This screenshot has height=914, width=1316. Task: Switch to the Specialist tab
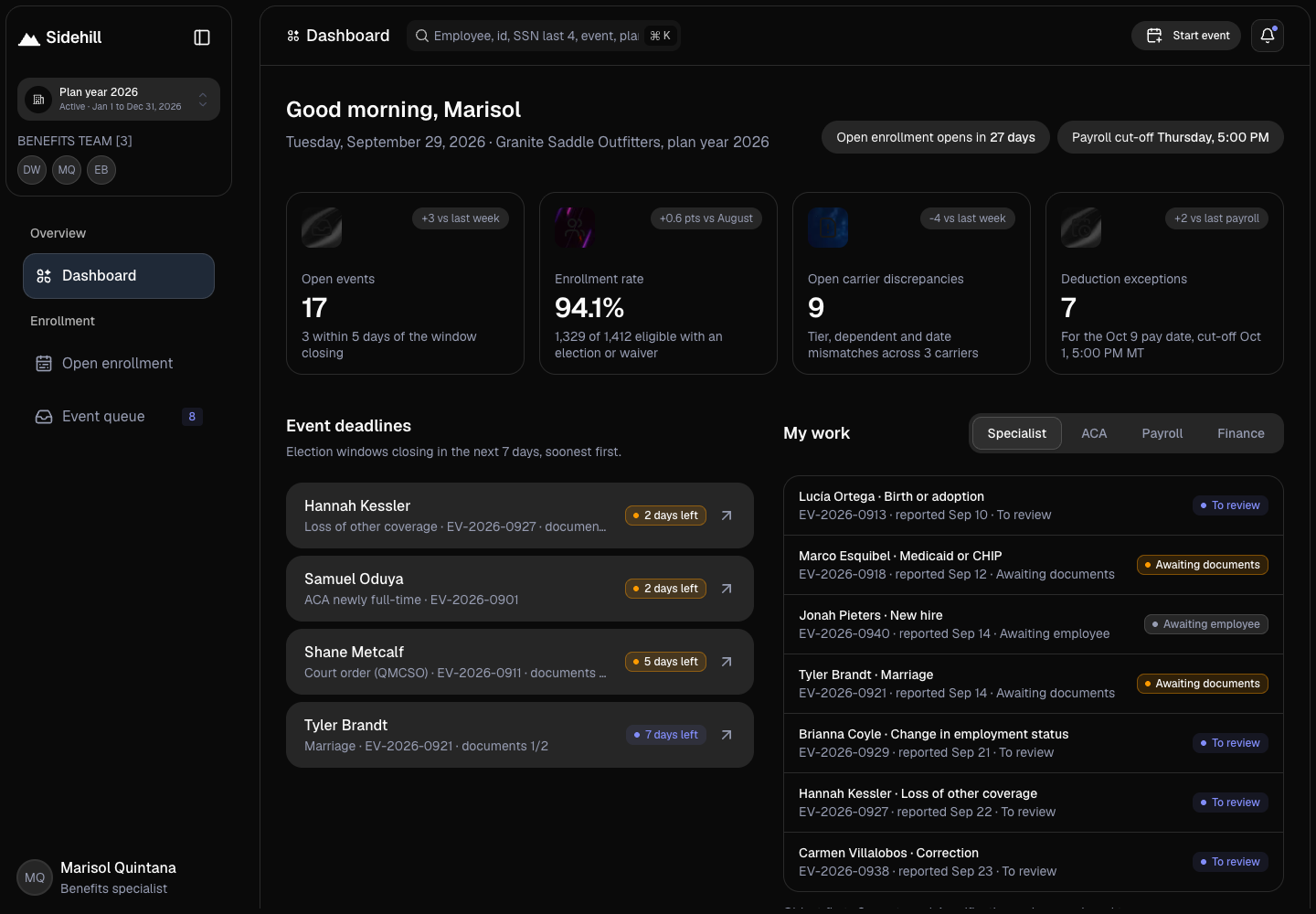1016,433
